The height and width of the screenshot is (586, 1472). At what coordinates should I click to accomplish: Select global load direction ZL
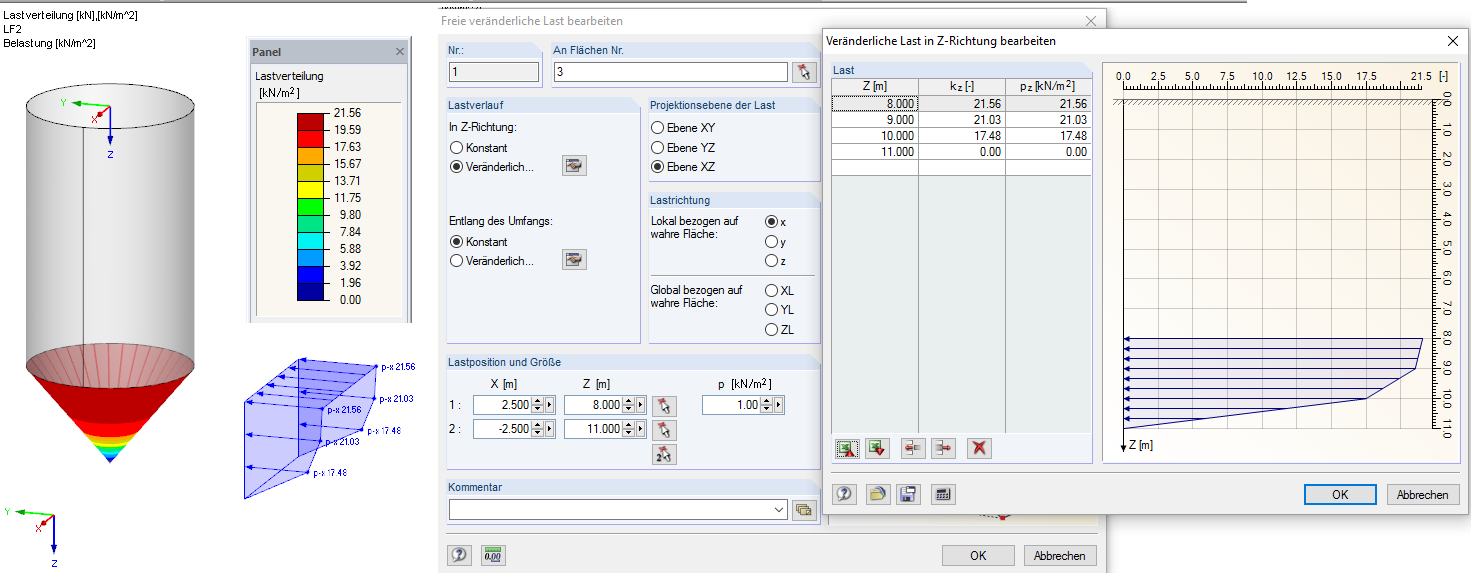771,329
